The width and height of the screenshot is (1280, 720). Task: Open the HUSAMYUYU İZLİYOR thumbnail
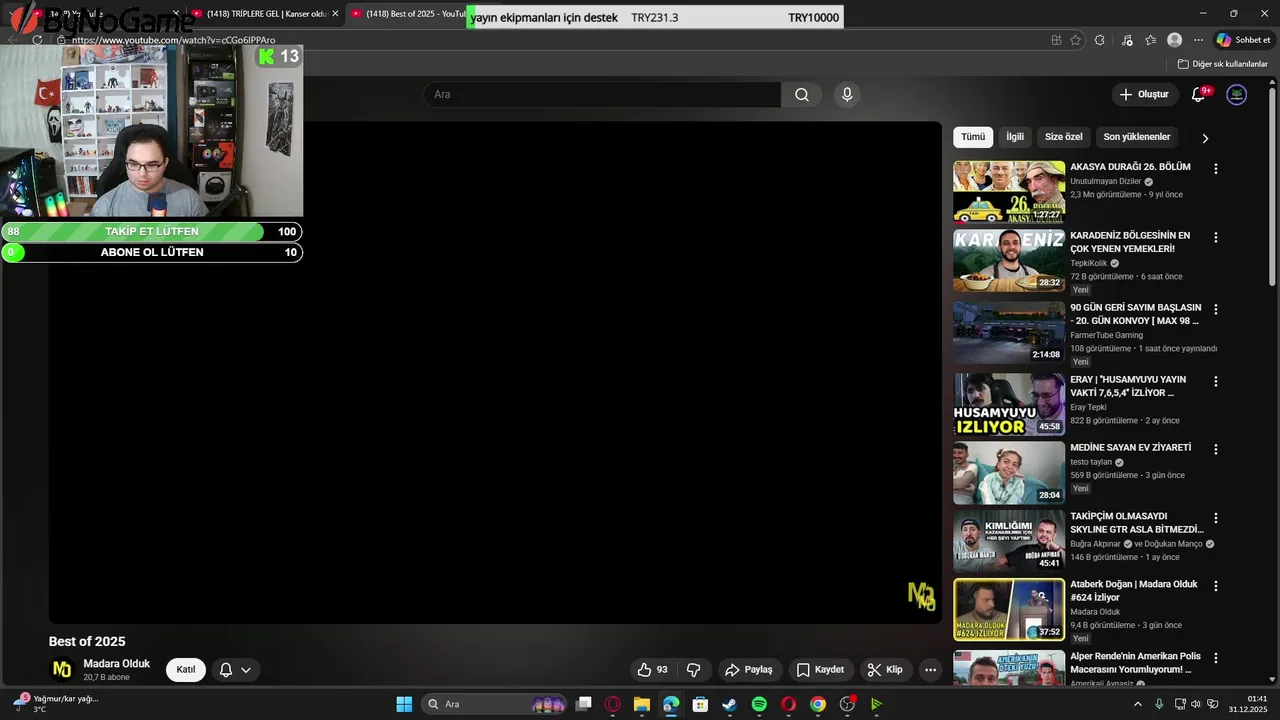(x=1009, y=405)
